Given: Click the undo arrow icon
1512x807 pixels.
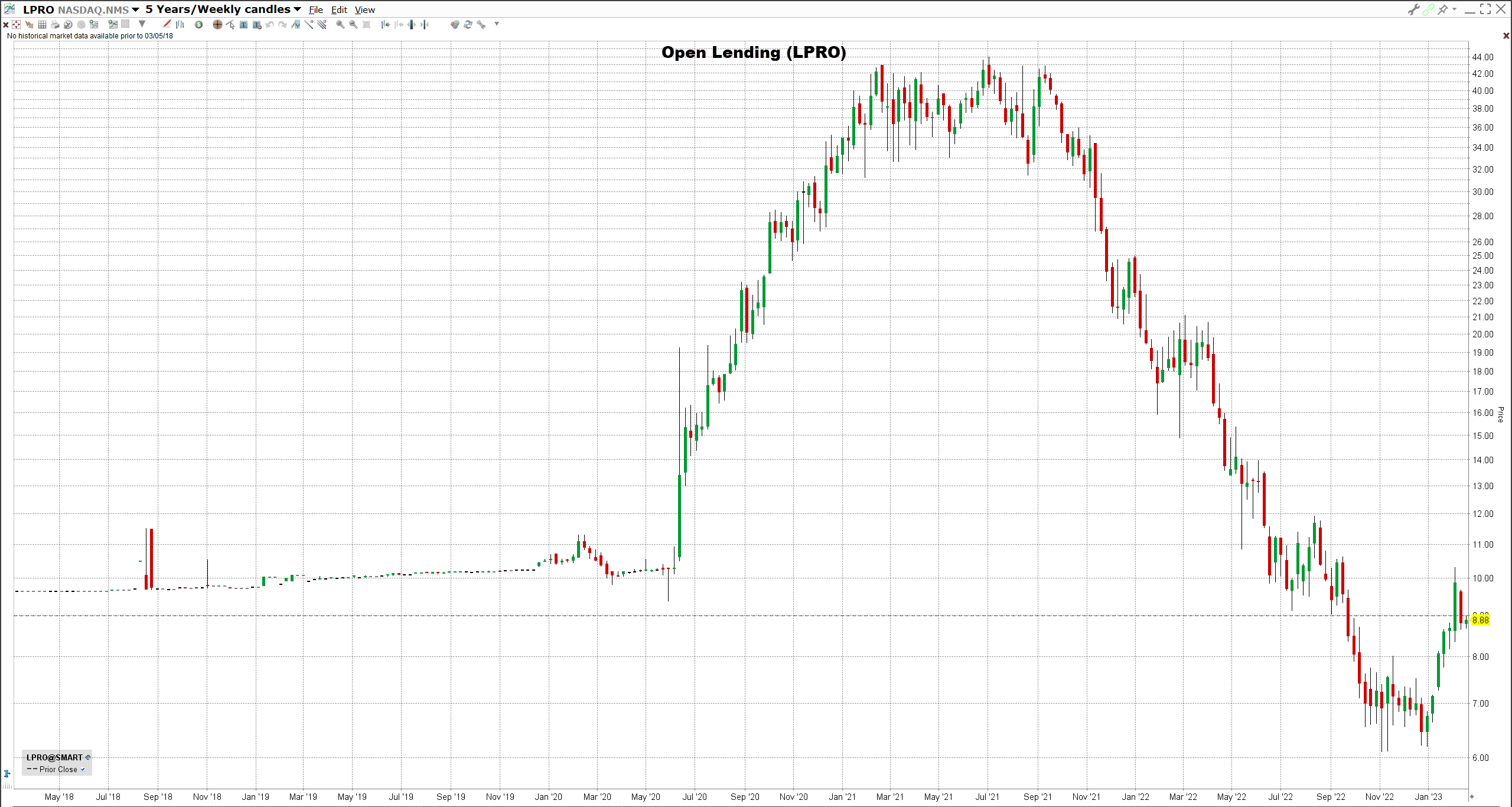Looking at the screenshot, I should [269, 25].
